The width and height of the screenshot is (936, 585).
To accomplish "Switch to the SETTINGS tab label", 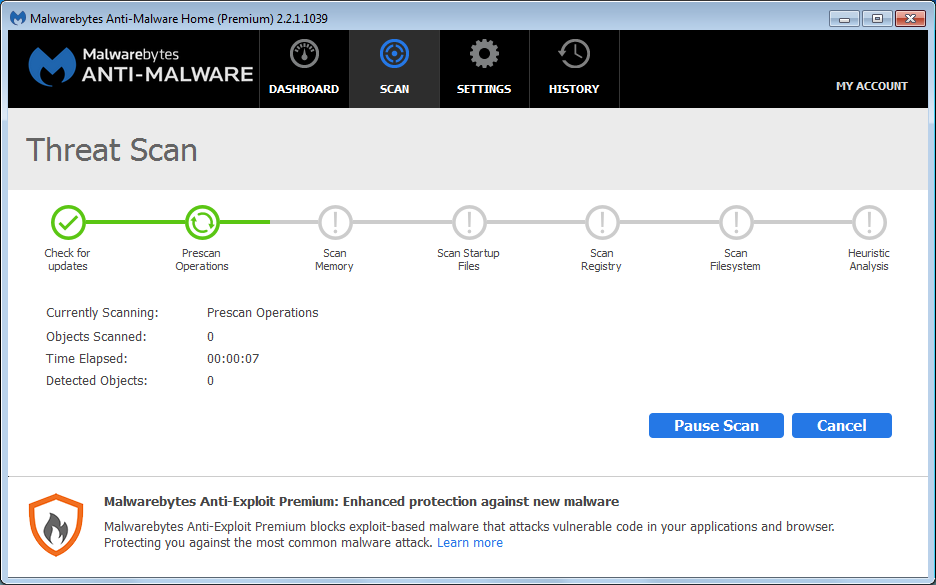I will click(x=484, y=89).
